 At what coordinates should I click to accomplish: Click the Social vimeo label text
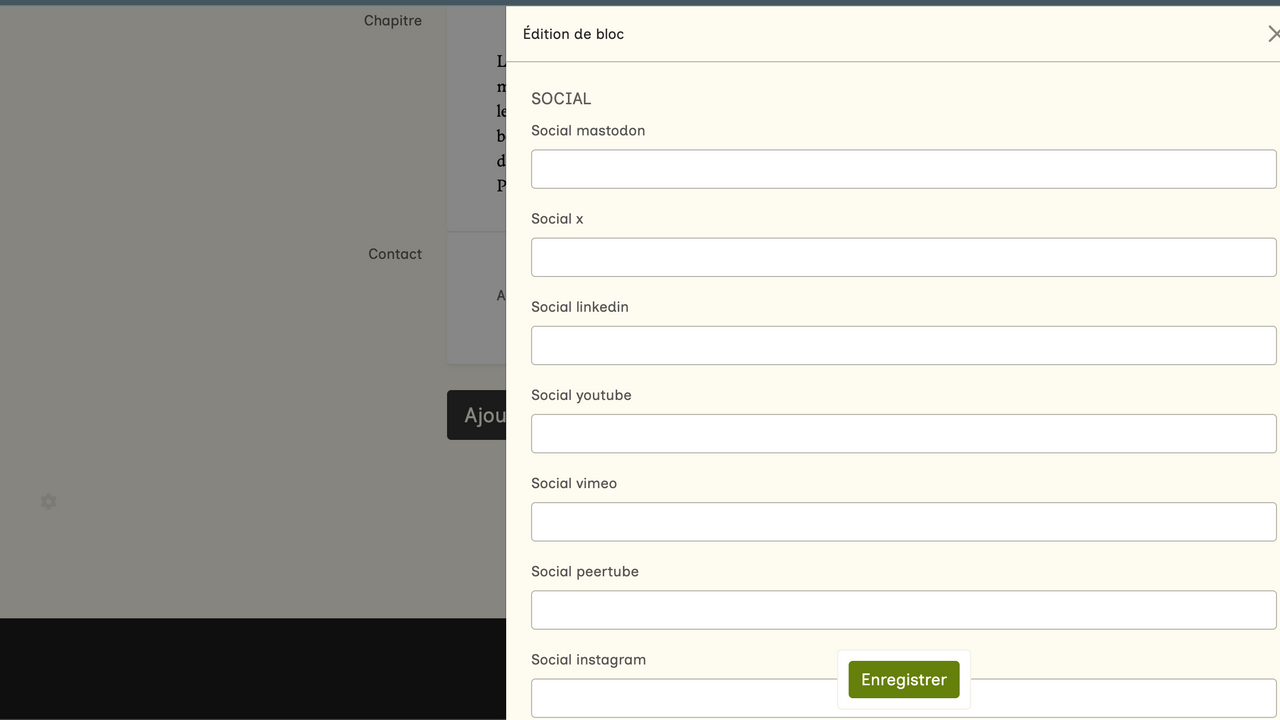coord(574,483)
